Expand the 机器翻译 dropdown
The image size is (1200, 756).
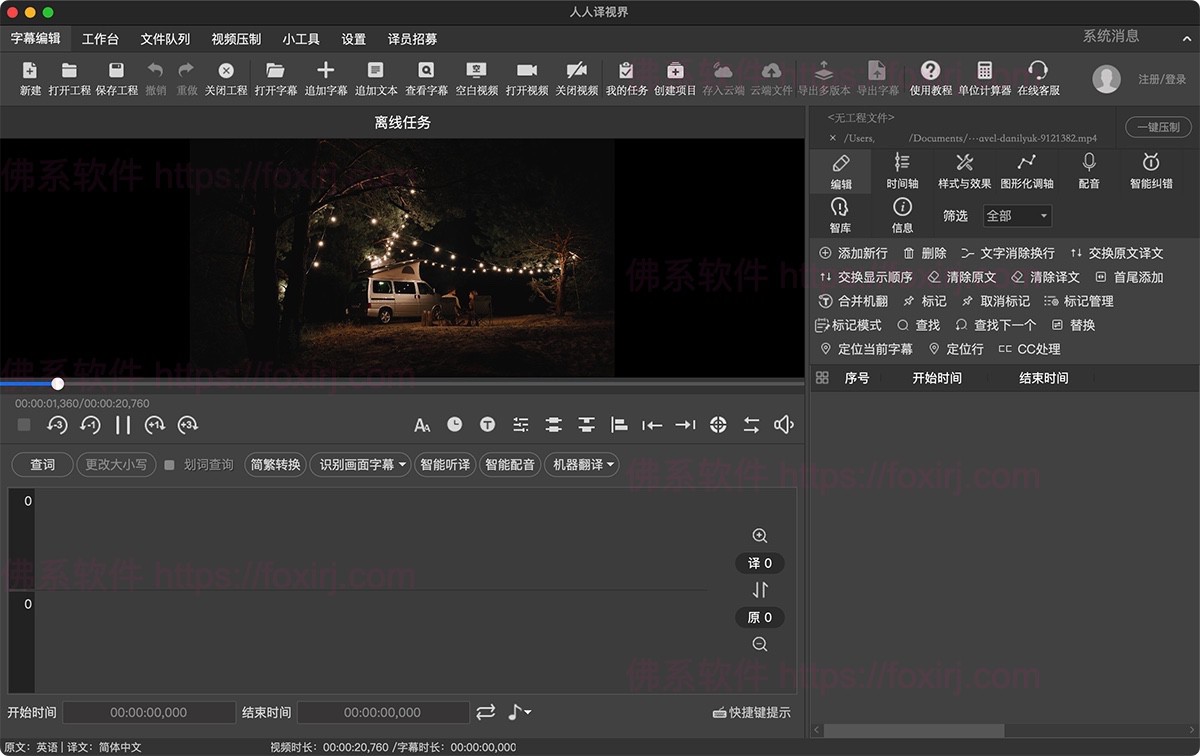point(581,465)
